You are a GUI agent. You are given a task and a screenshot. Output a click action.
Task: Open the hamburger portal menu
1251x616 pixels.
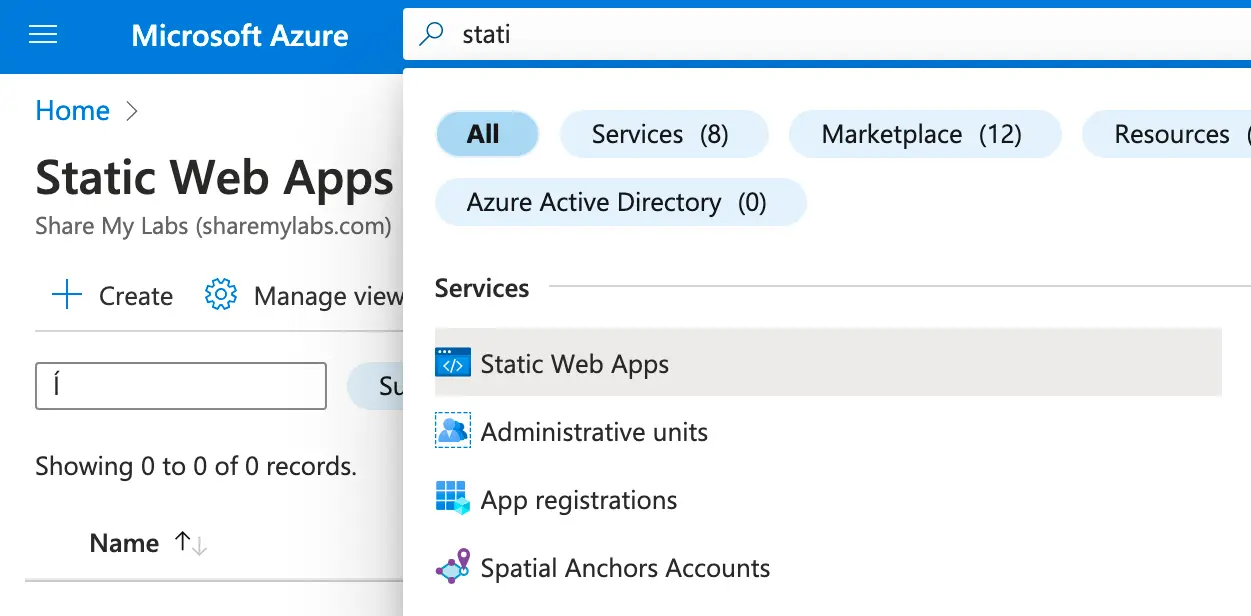[x=43, y=36]
